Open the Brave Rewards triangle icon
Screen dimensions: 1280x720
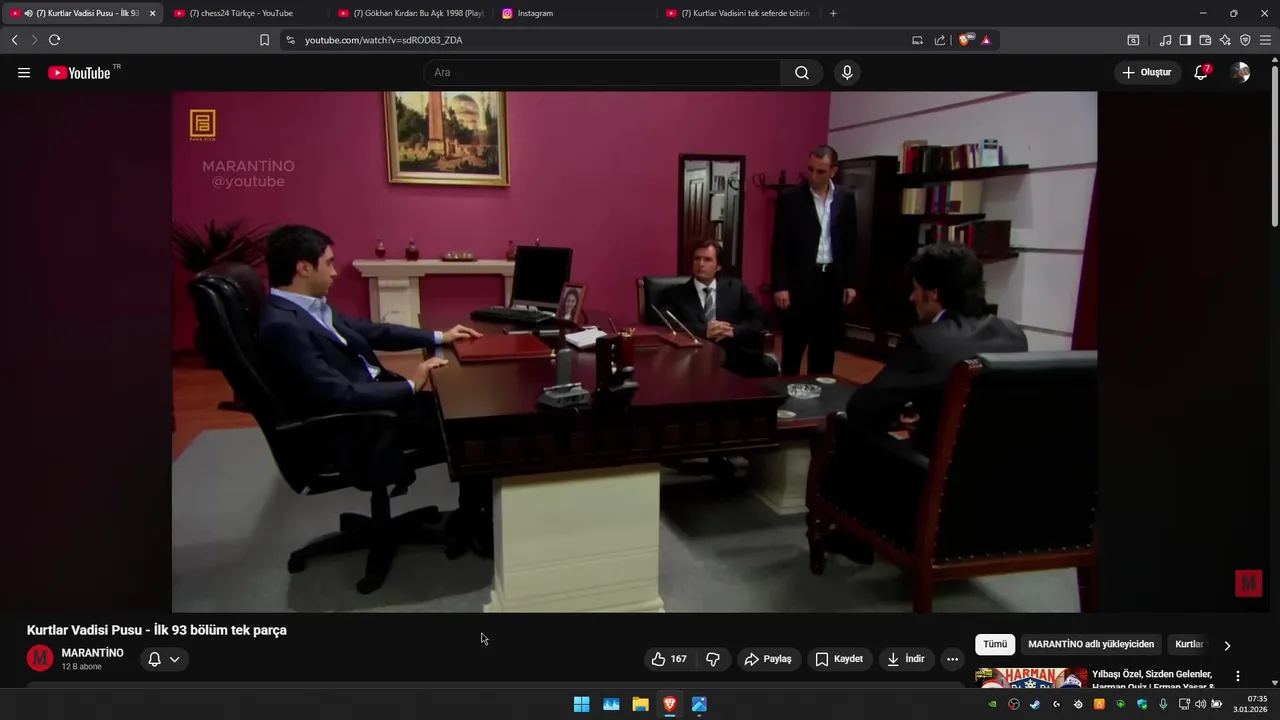986,40
